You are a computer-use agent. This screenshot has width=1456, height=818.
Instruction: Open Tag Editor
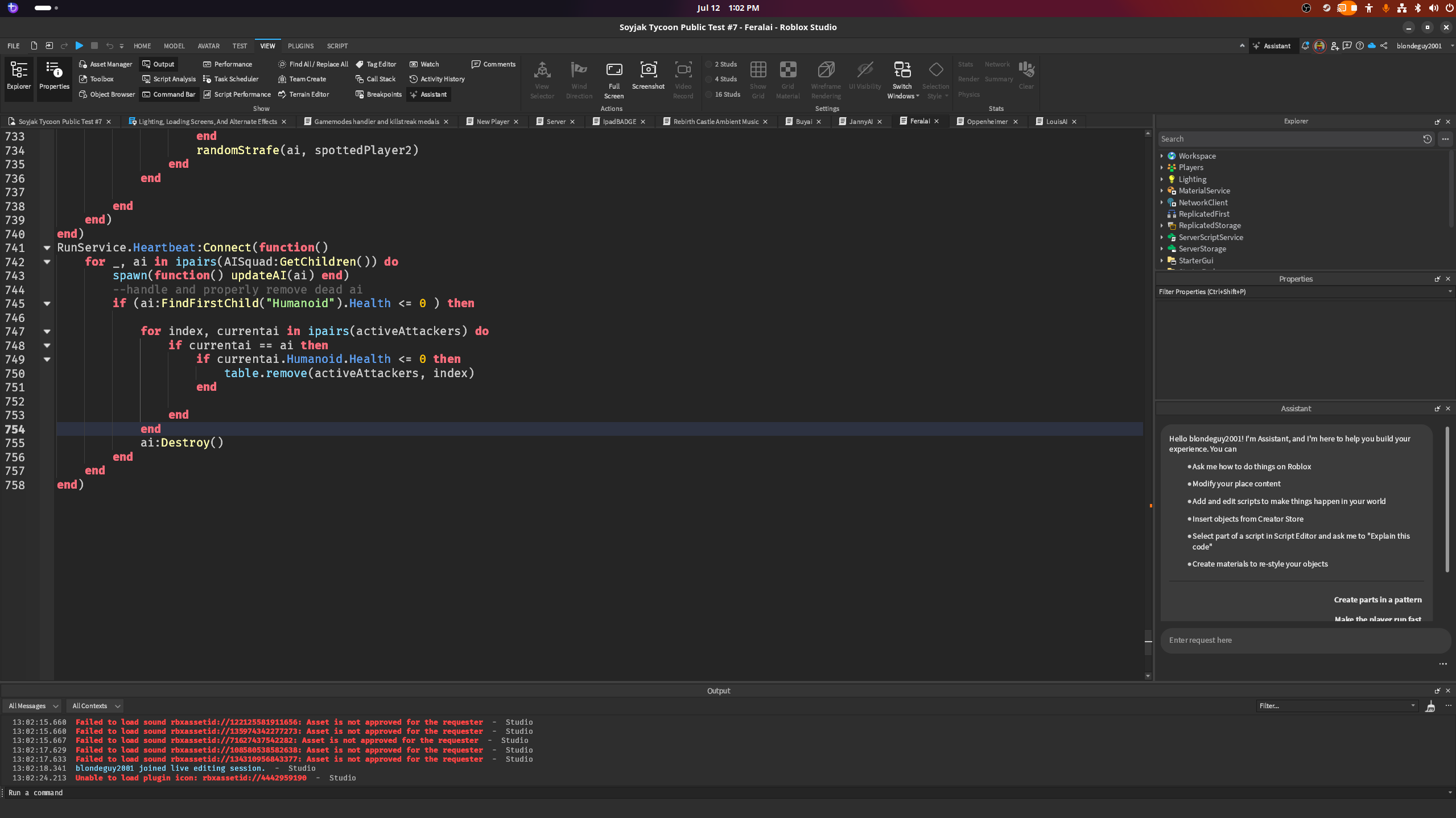point(376,64)
